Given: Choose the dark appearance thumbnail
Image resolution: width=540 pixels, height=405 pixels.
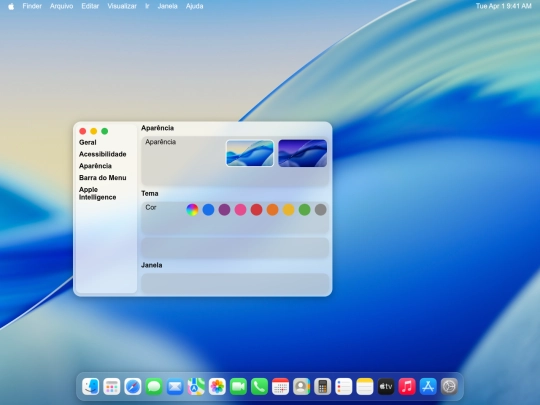Looking at the screenshot, I should pyautogui.click(x=303, y=153).
